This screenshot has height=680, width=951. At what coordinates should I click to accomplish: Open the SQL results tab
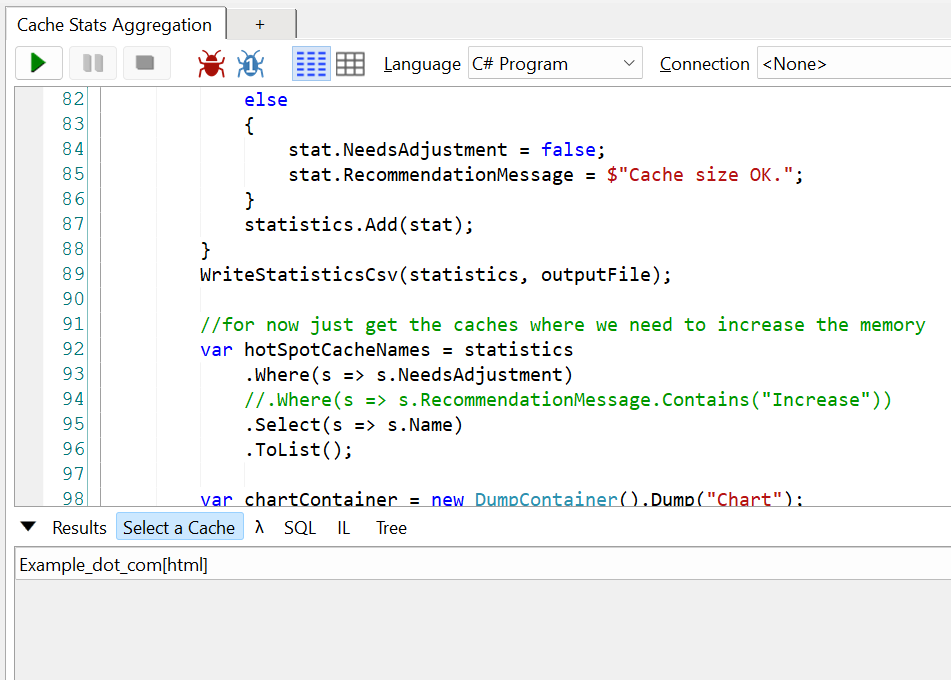[x=300, y=528]
